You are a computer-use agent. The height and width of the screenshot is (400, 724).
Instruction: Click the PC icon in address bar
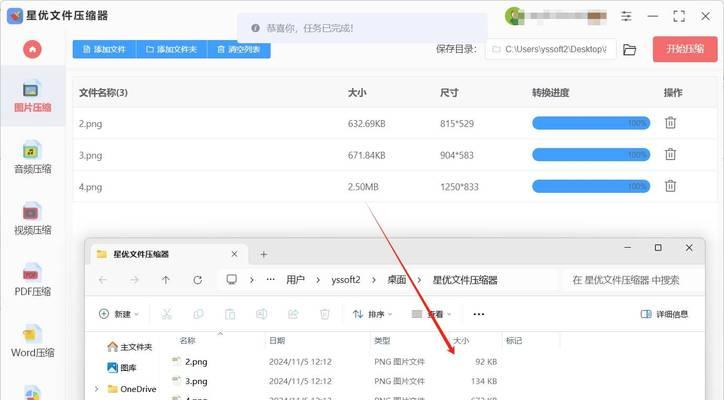click(231, 279)
